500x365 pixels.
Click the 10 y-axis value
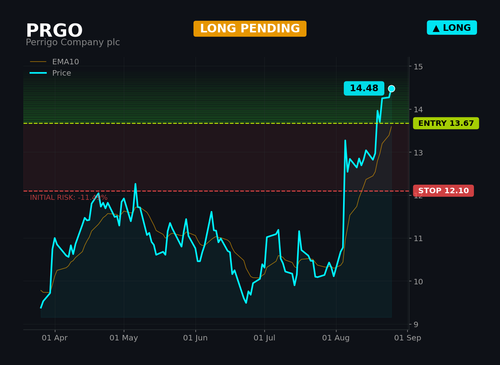[418, 282]
